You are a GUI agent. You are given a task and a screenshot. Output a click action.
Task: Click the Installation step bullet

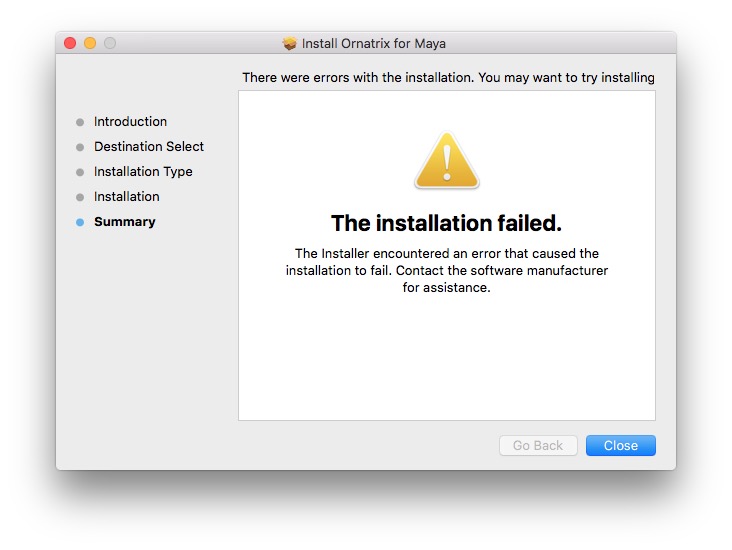point(80,197)
